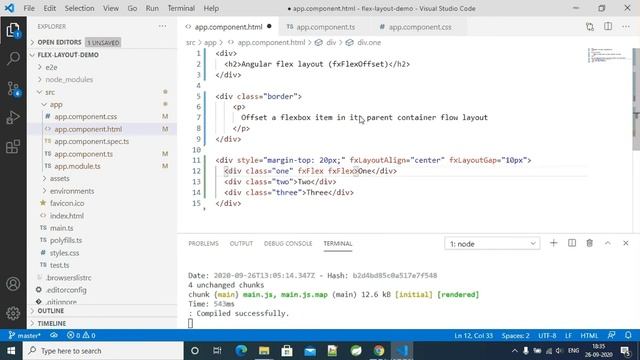640x360 pixels.
Task: Open index.html file in explorer
Action: 67,216
